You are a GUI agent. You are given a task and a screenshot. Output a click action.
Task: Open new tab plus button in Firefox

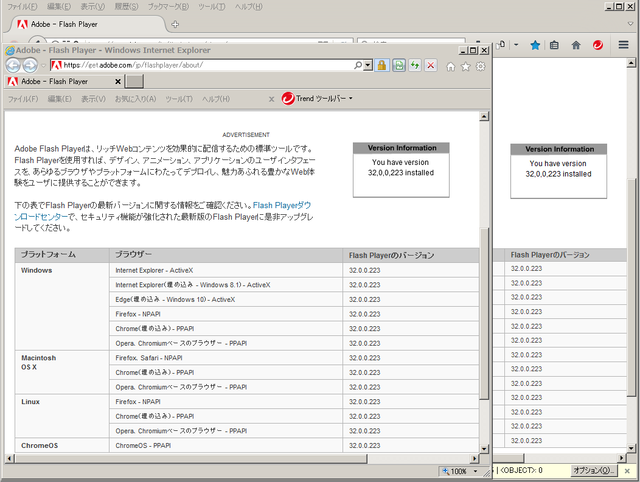click(175, 24)
